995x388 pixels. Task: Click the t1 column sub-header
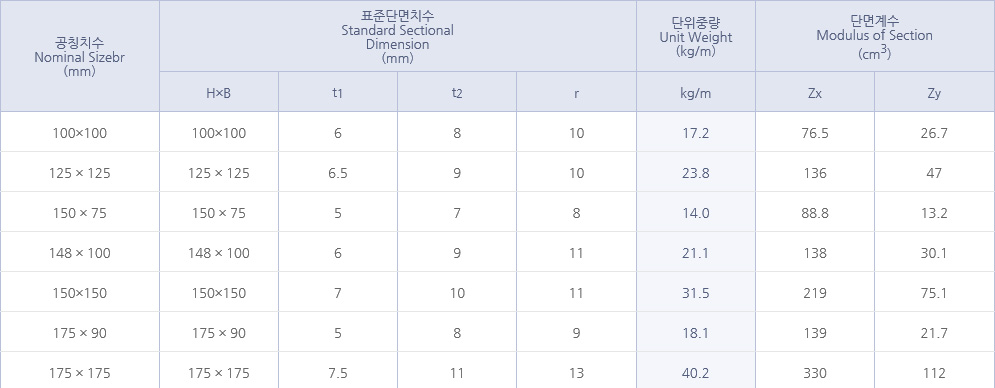pos(338,92)
